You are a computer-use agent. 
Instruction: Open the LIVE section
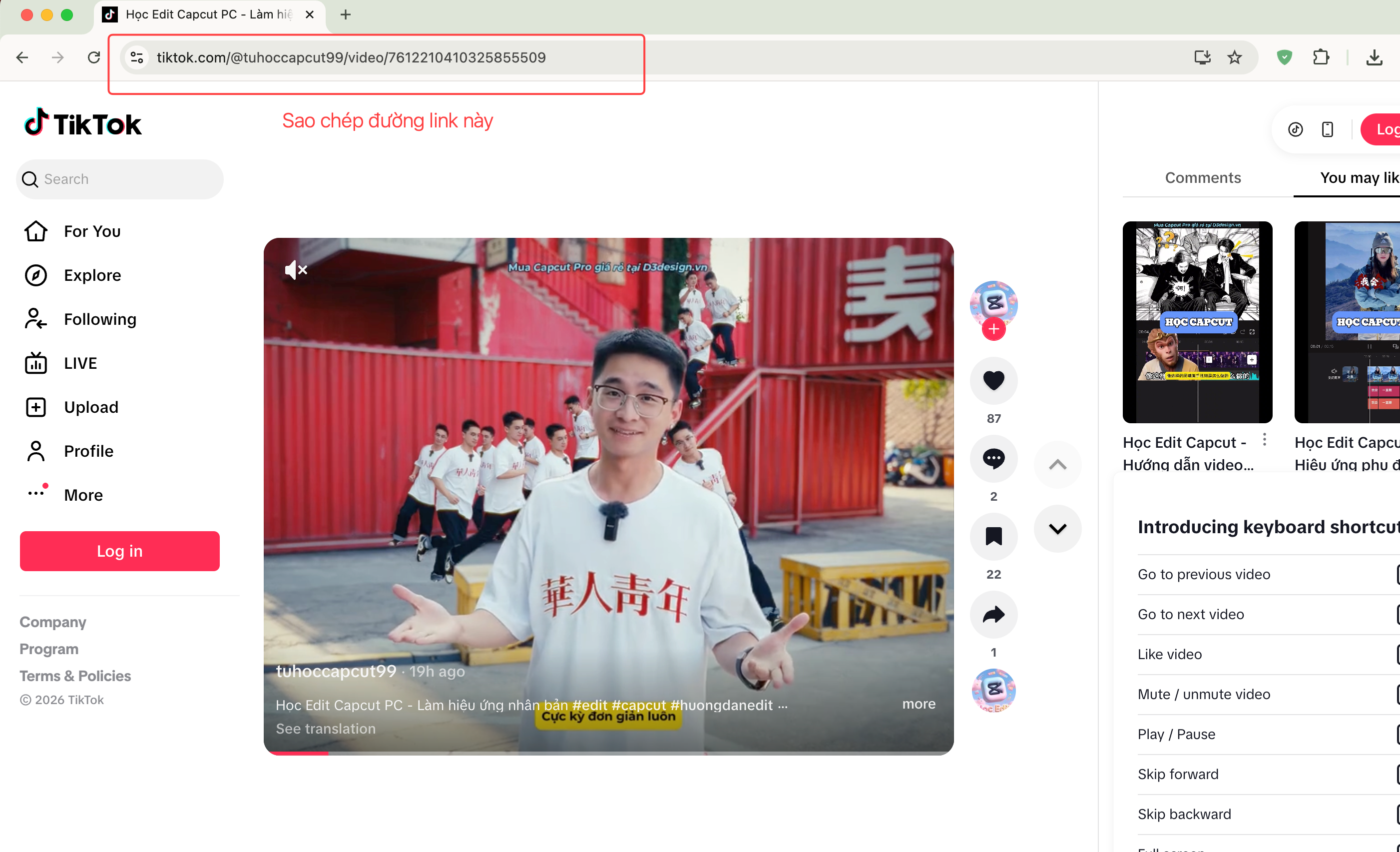(80, 363)
